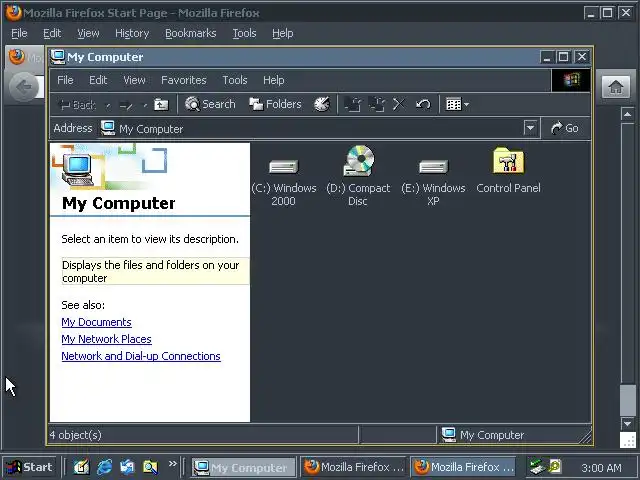
Task: Open the My Documents link
Action: [96, 322]
